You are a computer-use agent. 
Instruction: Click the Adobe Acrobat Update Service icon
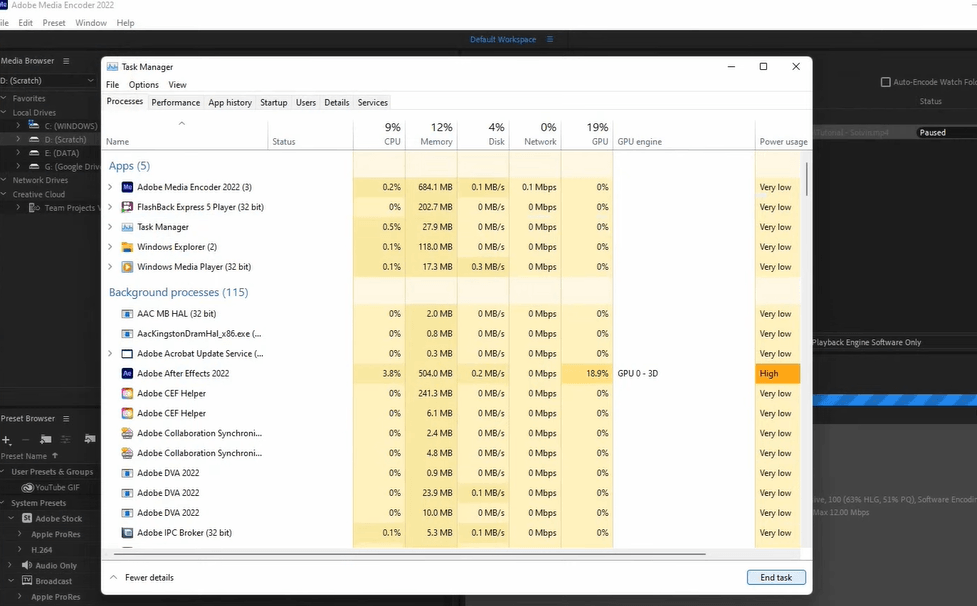pyautogui.click(x=127, y=354)
